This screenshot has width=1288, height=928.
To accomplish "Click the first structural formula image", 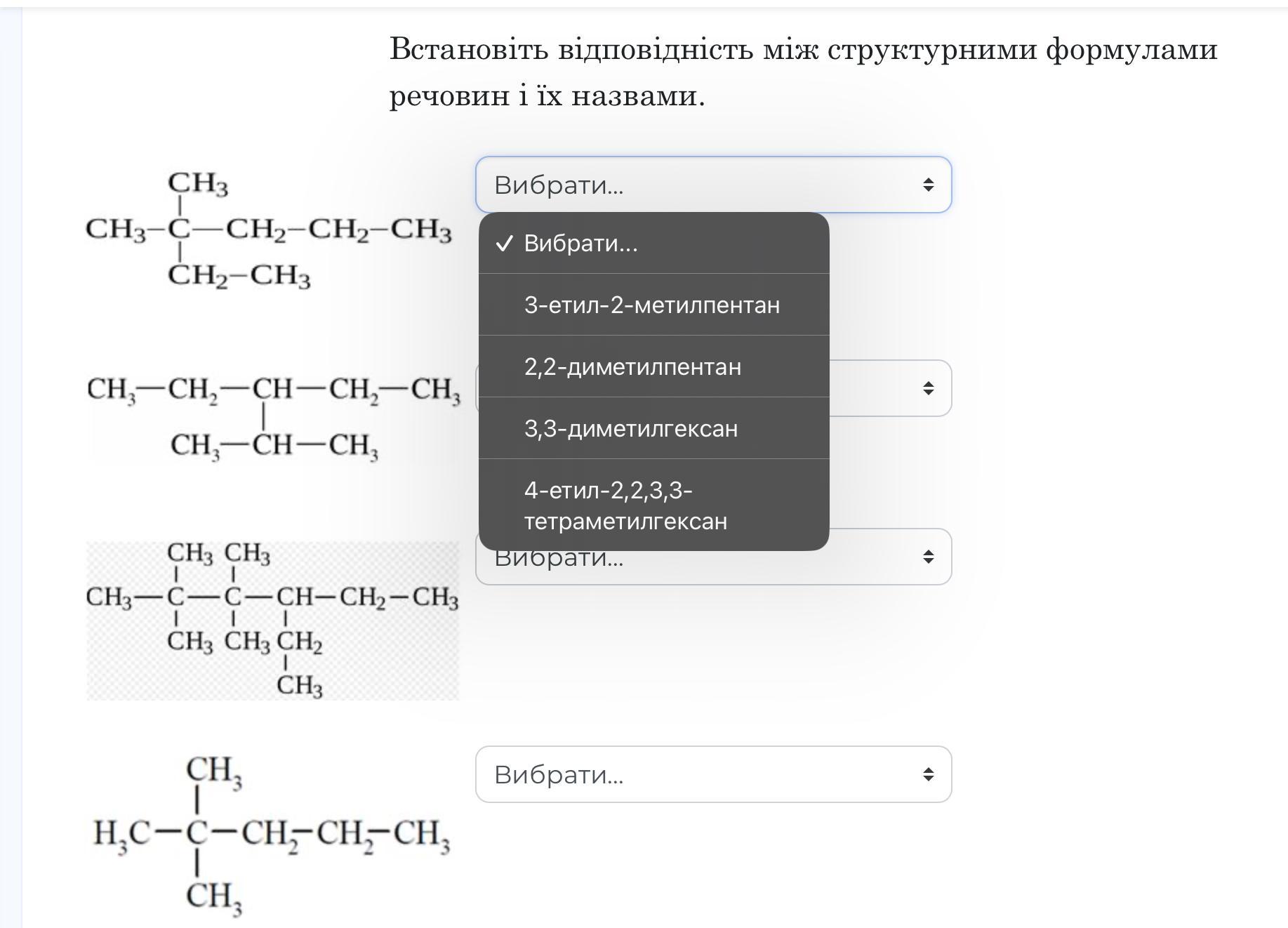I will pos(268,230).
